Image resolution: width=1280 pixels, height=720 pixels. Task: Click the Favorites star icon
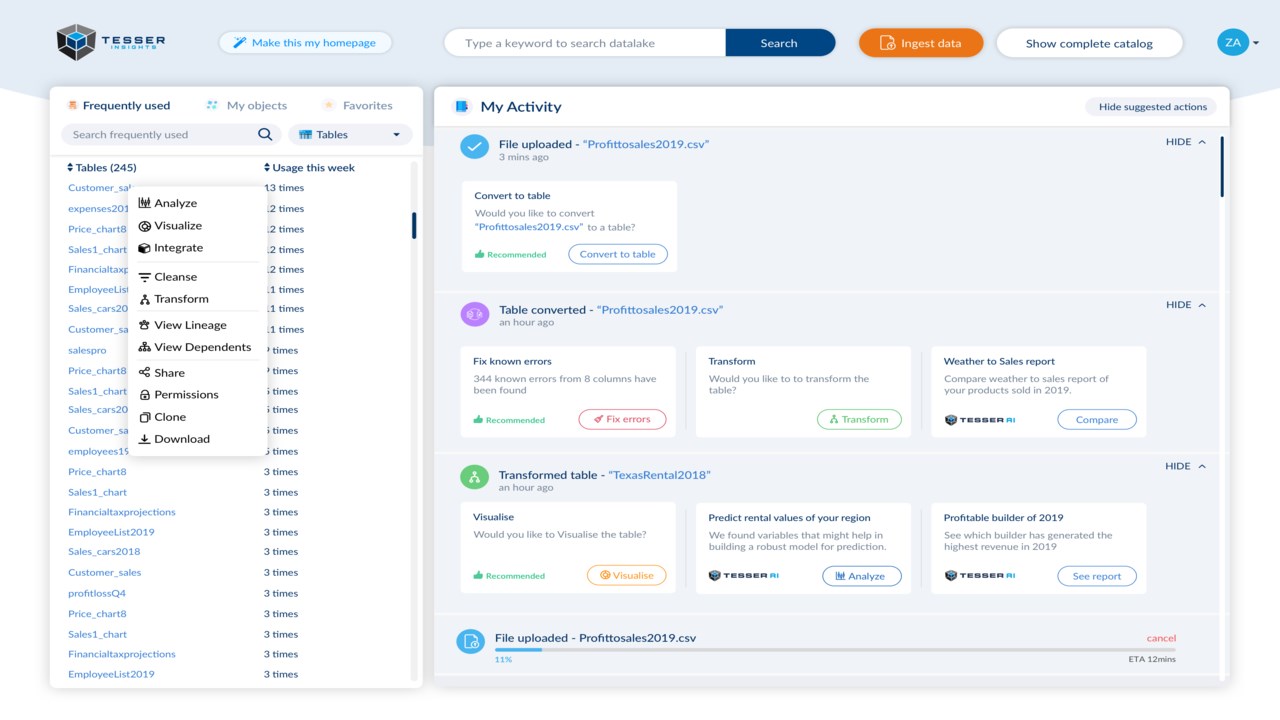pos(328,105)
